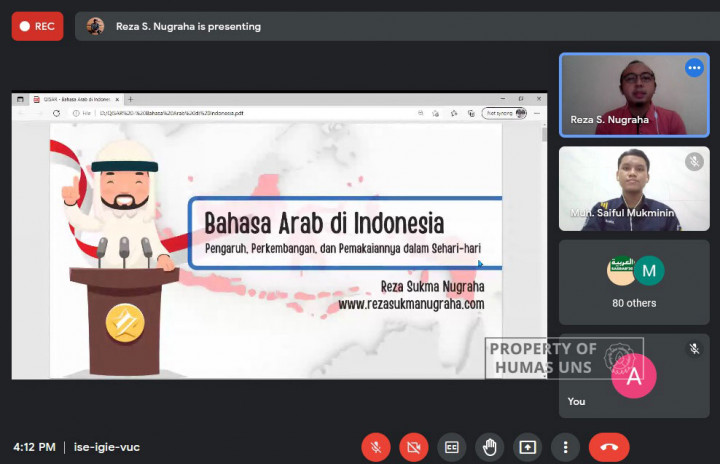Click the green 'M' participant avatar
This screenshot has width=720, height=464.
point(649,271)
